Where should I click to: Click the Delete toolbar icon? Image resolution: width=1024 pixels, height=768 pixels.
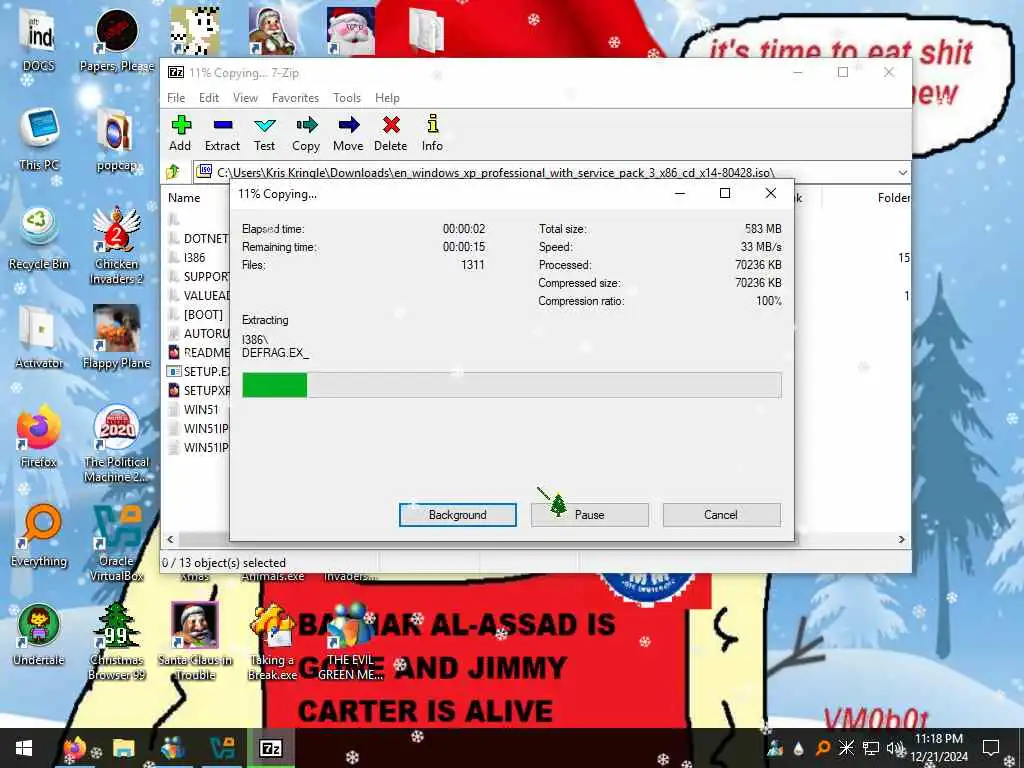pos(391,133)
